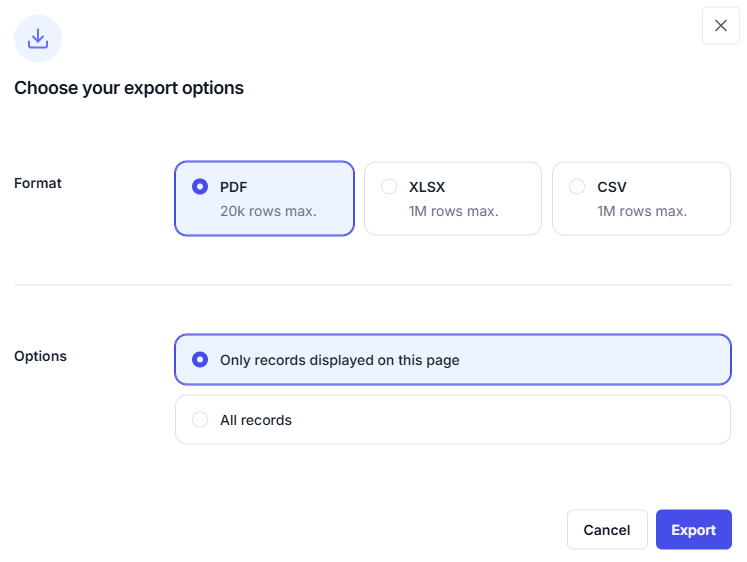Click the 'PDF' label text

pyautogui.click(x=234, y=186)
